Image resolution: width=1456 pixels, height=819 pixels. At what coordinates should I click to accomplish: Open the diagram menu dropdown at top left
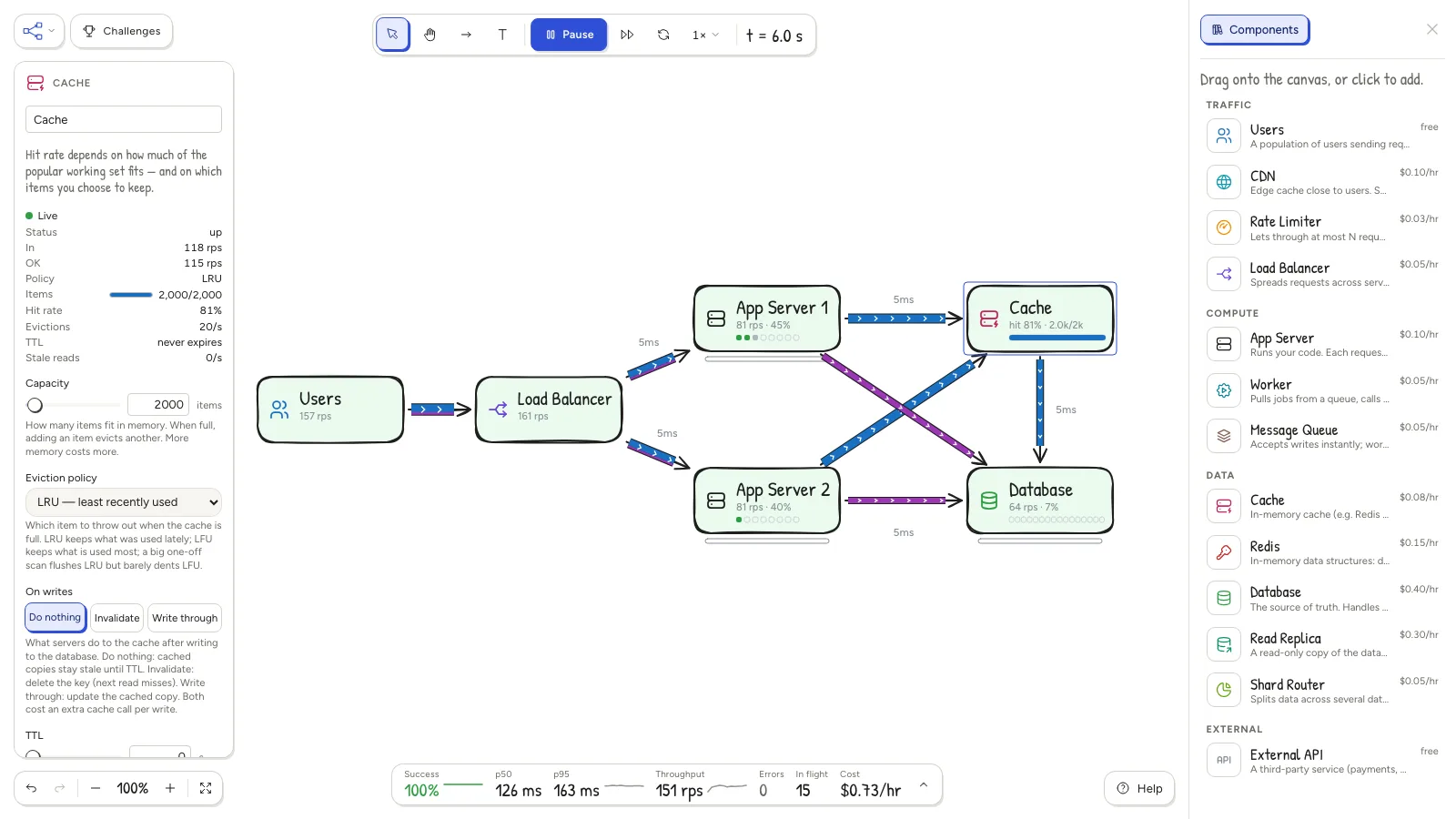click(x=39, y=31)
